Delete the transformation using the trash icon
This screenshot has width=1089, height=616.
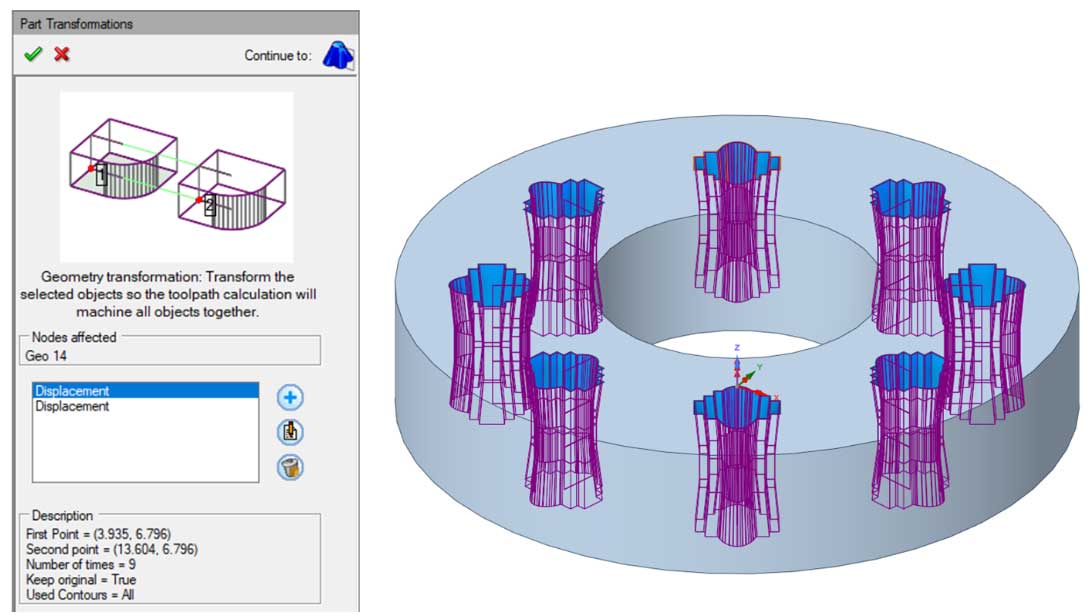coord(290,467)
